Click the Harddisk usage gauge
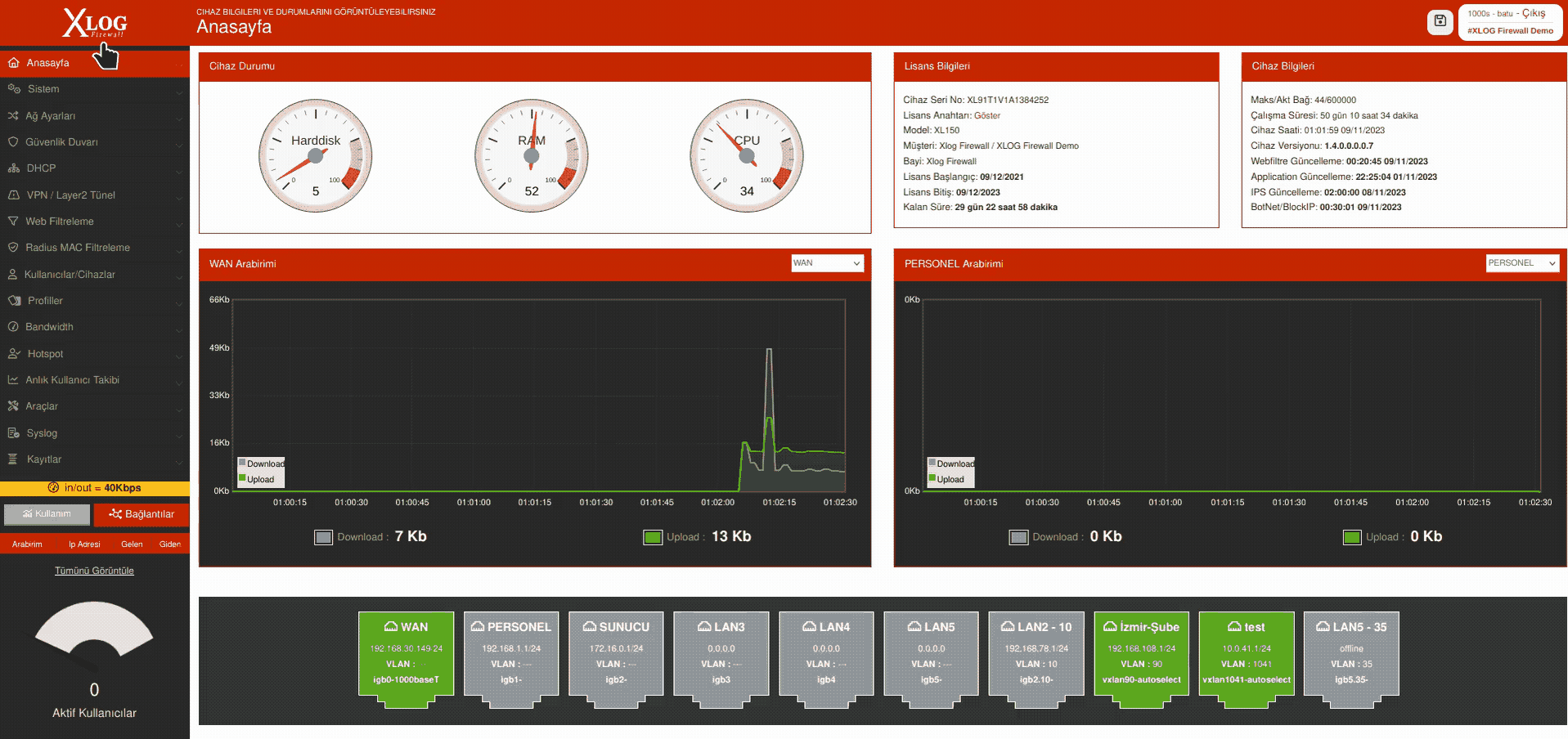 [x=316, y=156]
